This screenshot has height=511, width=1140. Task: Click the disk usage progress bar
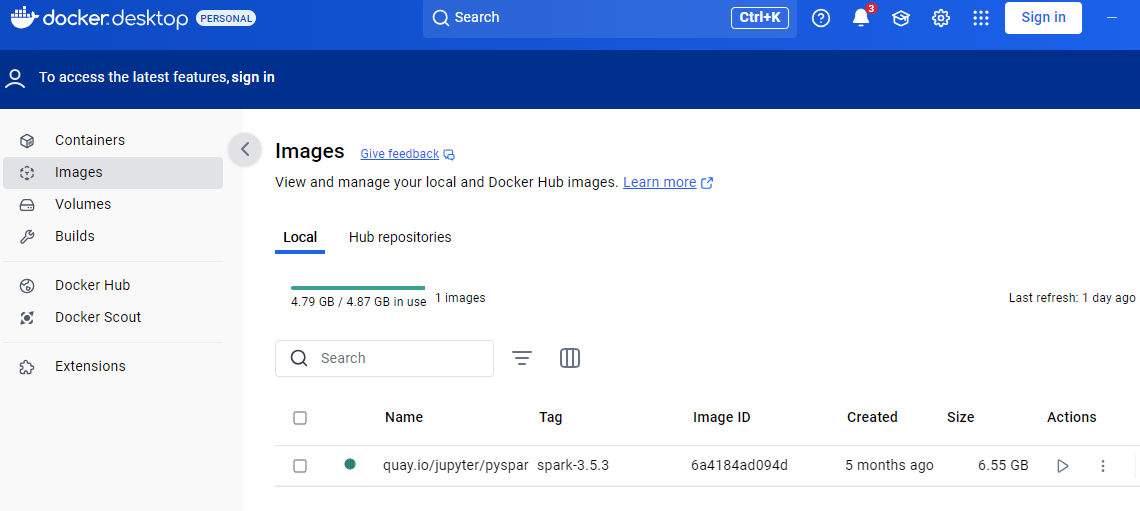click(358, 288)
